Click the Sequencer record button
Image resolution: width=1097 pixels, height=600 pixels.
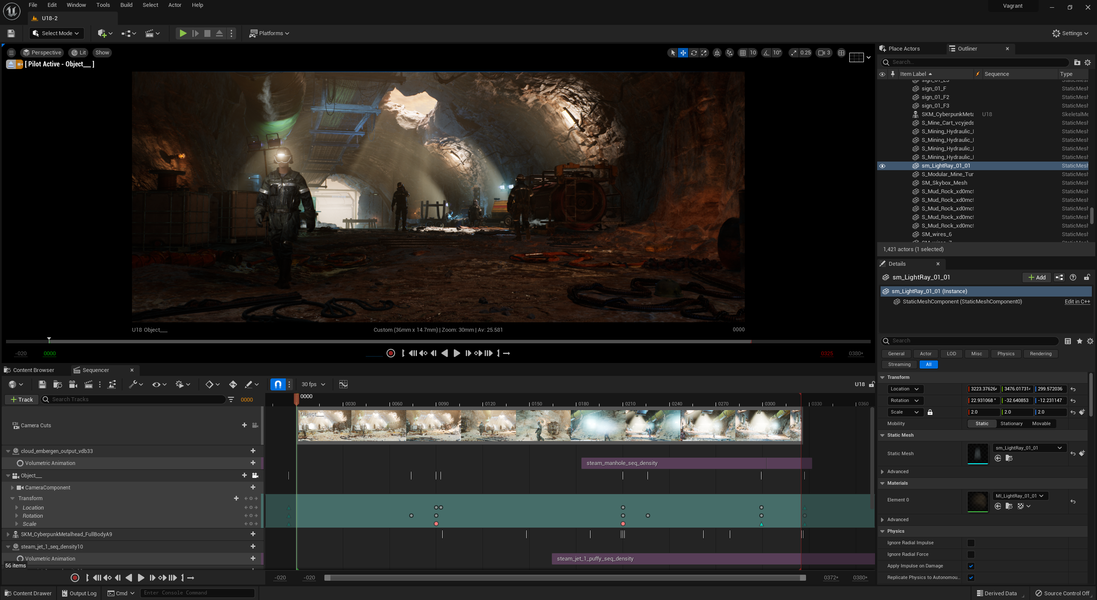[75, 578]
